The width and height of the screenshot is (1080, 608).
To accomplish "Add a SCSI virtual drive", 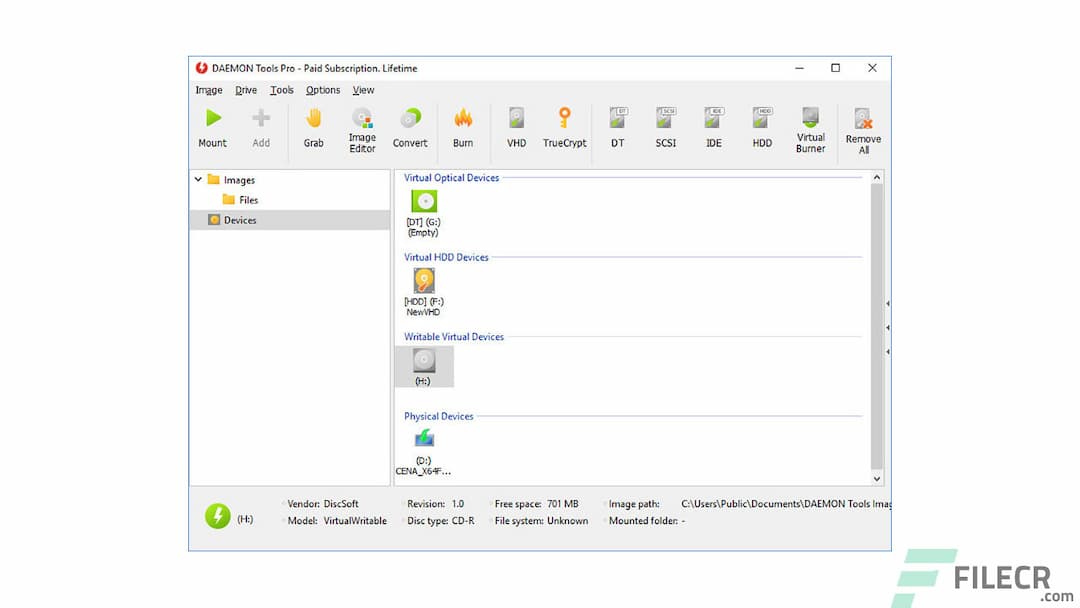I will (665, 127).
